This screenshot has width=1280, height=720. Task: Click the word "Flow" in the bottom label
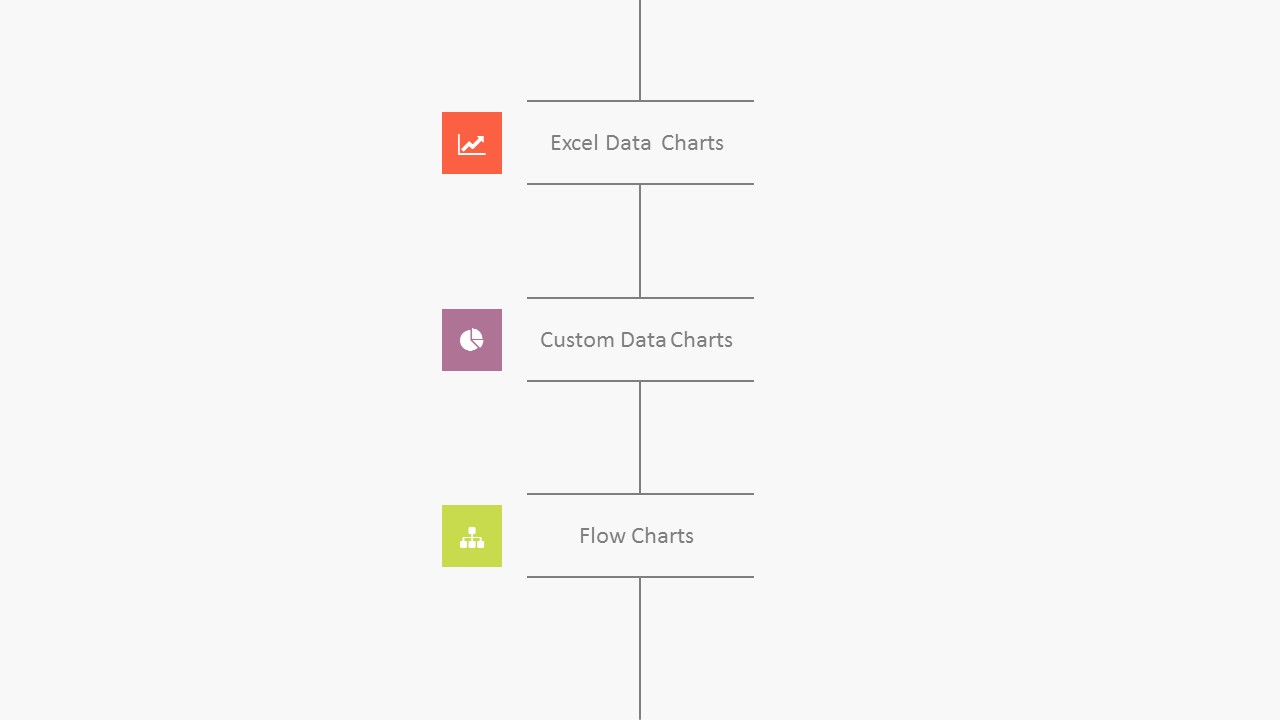pyautogui.click(x=602, y=536)
